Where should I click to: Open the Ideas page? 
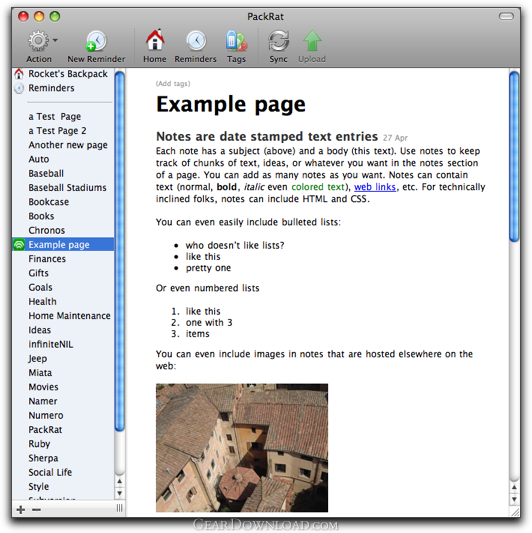coord(39,330)
